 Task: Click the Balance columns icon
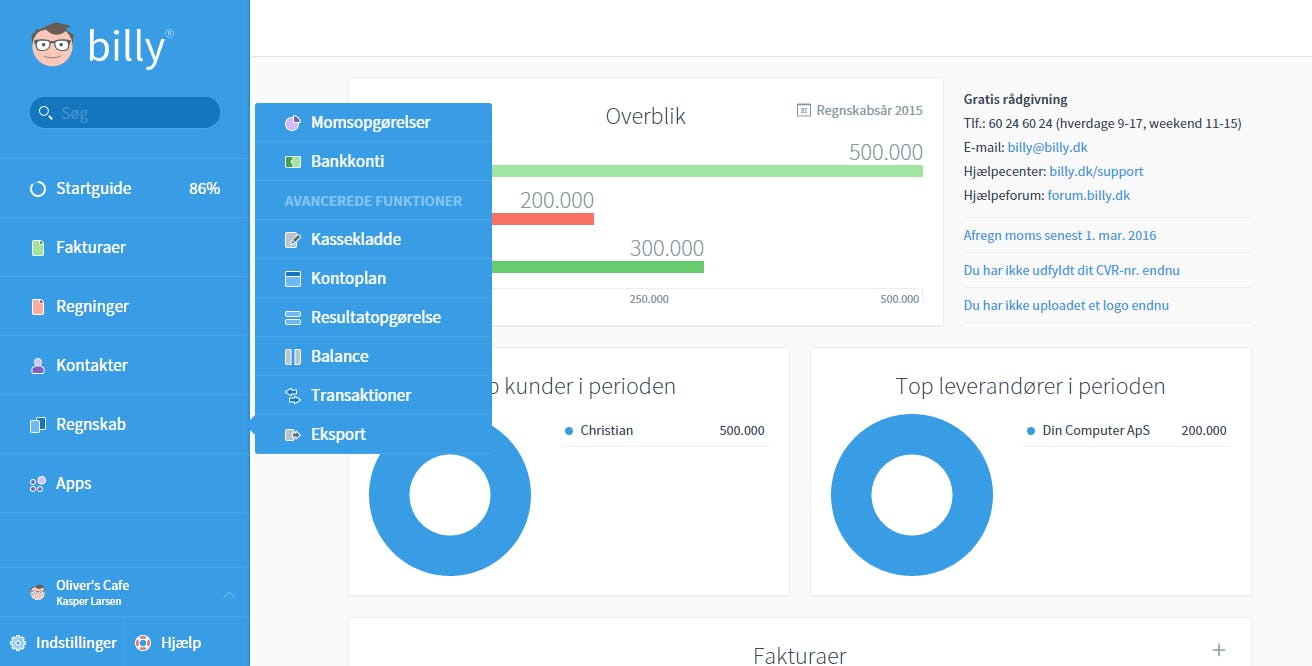293,357
